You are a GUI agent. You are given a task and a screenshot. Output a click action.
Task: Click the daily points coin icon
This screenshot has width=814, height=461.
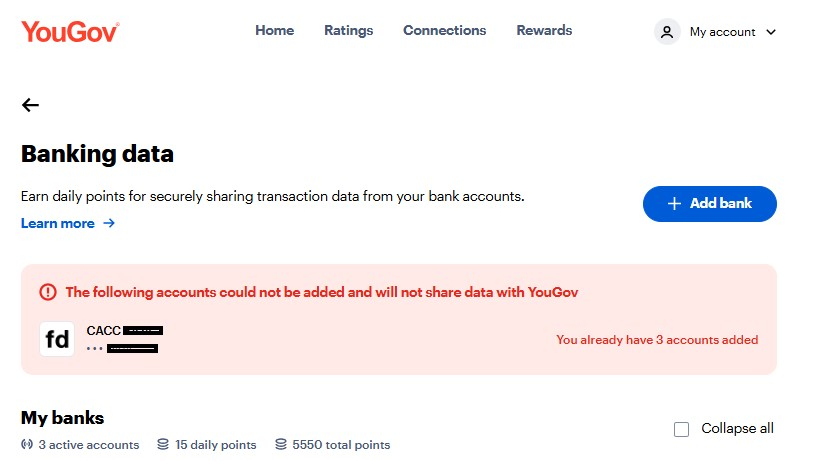click(x=163, y=444)
